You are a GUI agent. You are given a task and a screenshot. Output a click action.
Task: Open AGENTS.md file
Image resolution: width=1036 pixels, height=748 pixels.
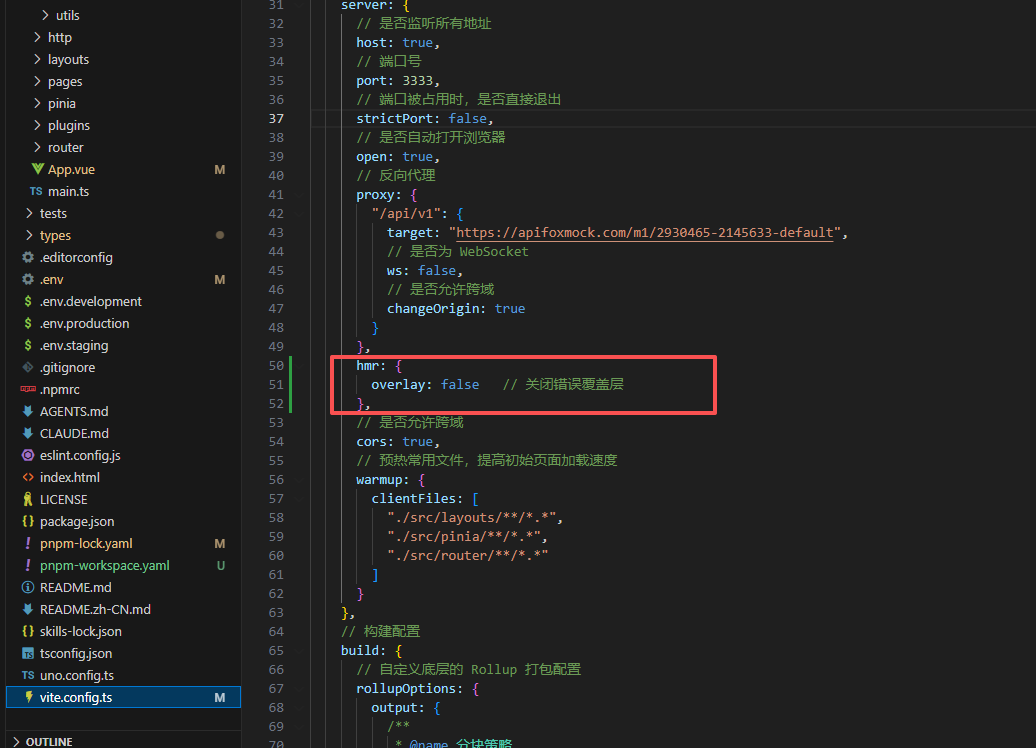click(74, 411)
